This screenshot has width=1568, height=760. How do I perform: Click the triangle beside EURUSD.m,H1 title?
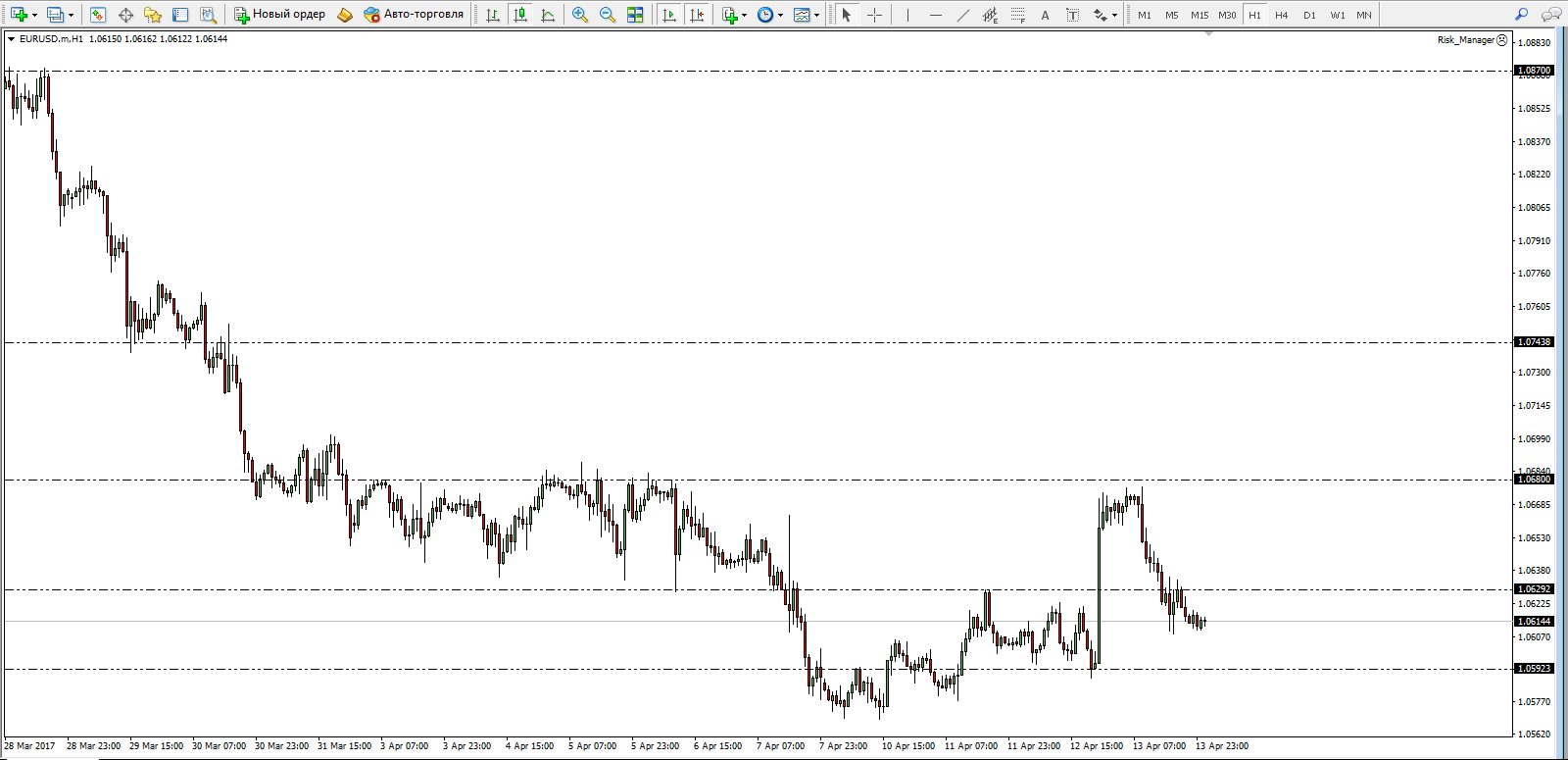coord(11,39)
